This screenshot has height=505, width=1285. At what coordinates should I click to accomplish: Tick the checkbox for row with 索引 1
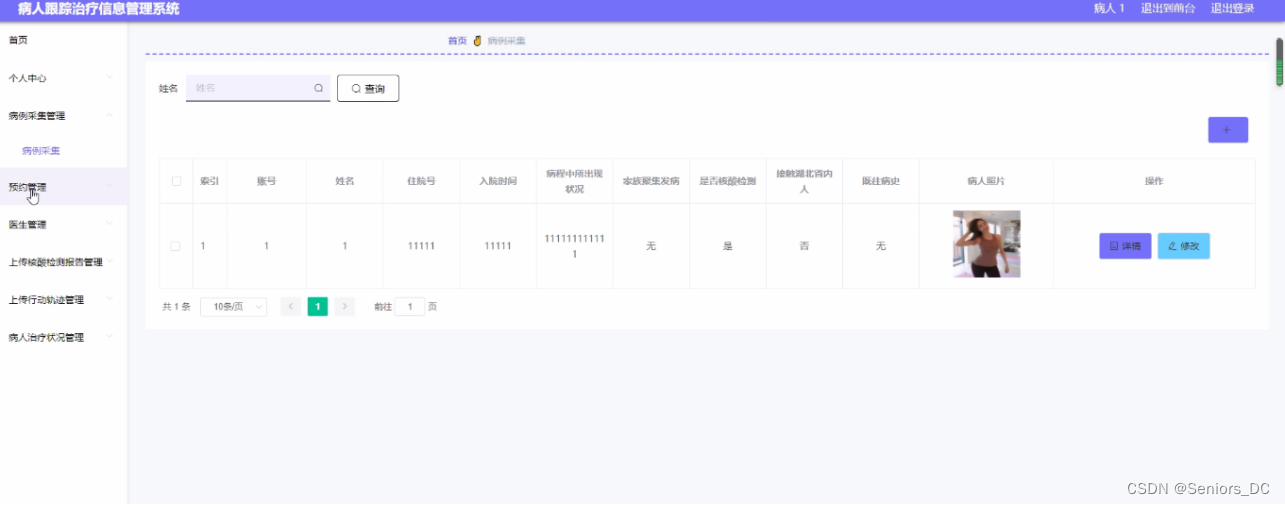(x=176, y=246)
